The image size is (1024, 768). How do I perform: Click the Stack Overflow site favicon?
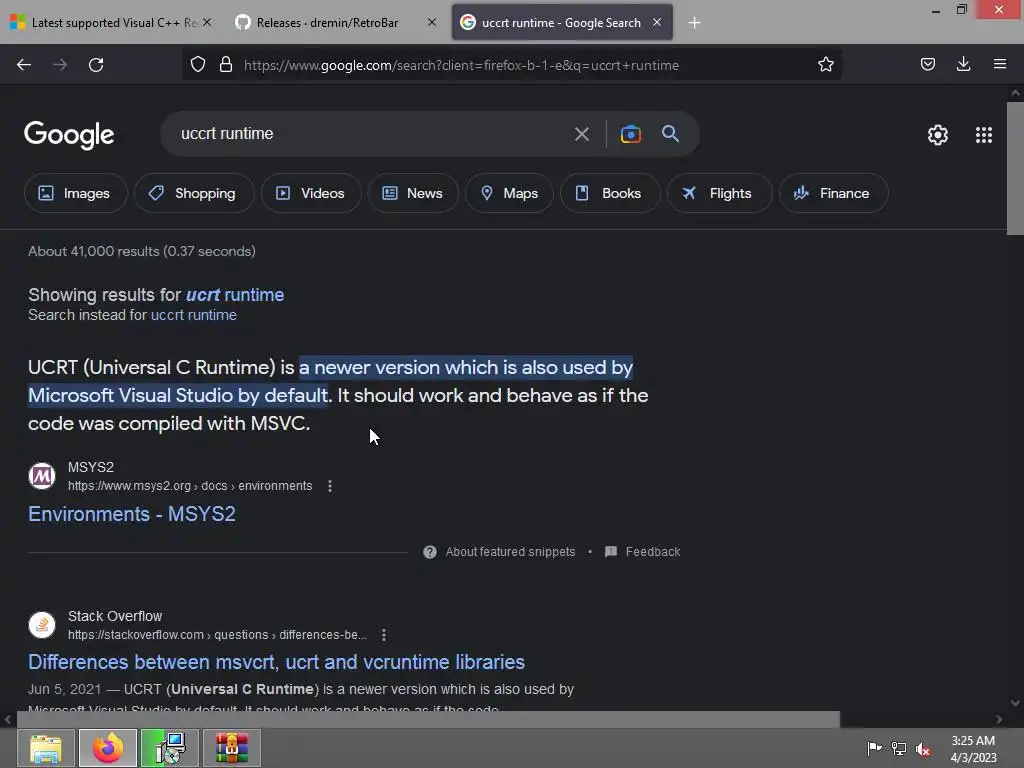[42, 625]
